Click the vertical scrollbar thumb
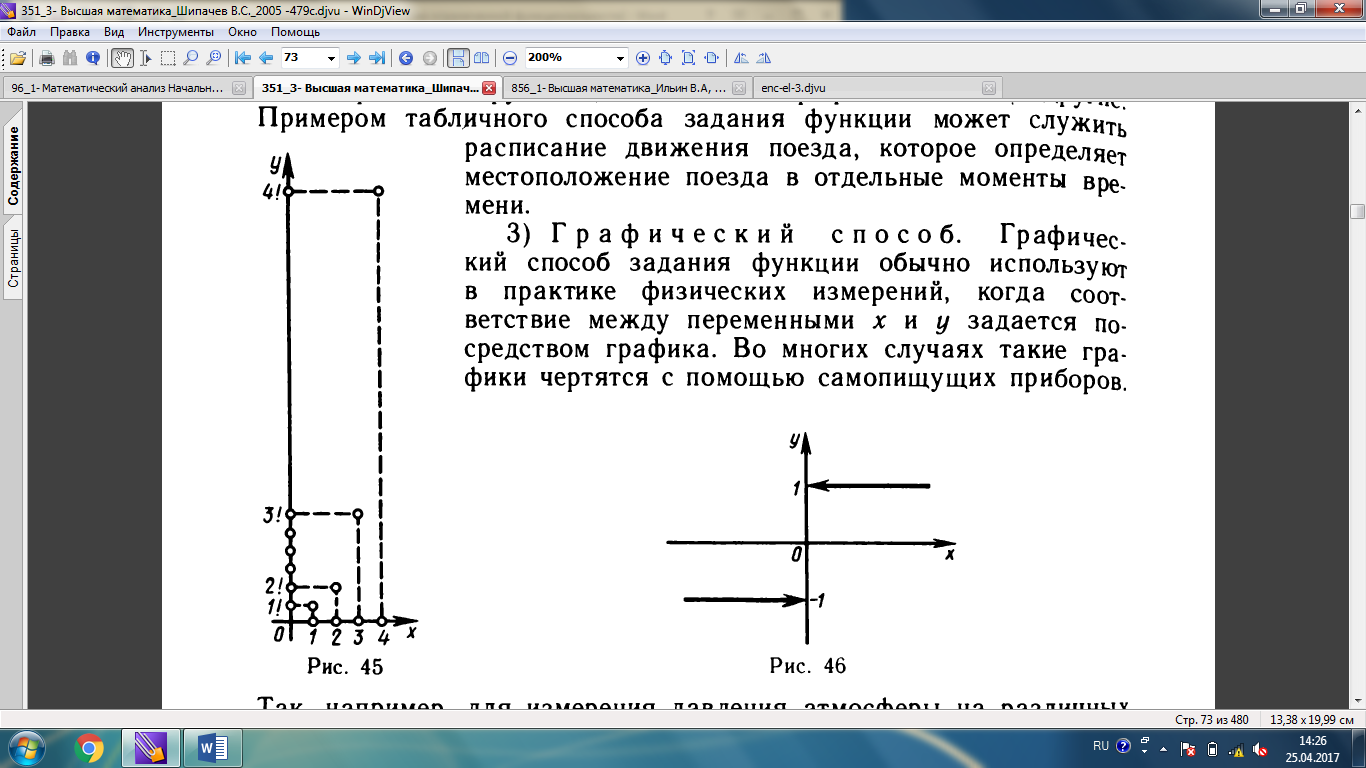The width and height of the screenshot is (1366, 768). tap(1357, 211)
